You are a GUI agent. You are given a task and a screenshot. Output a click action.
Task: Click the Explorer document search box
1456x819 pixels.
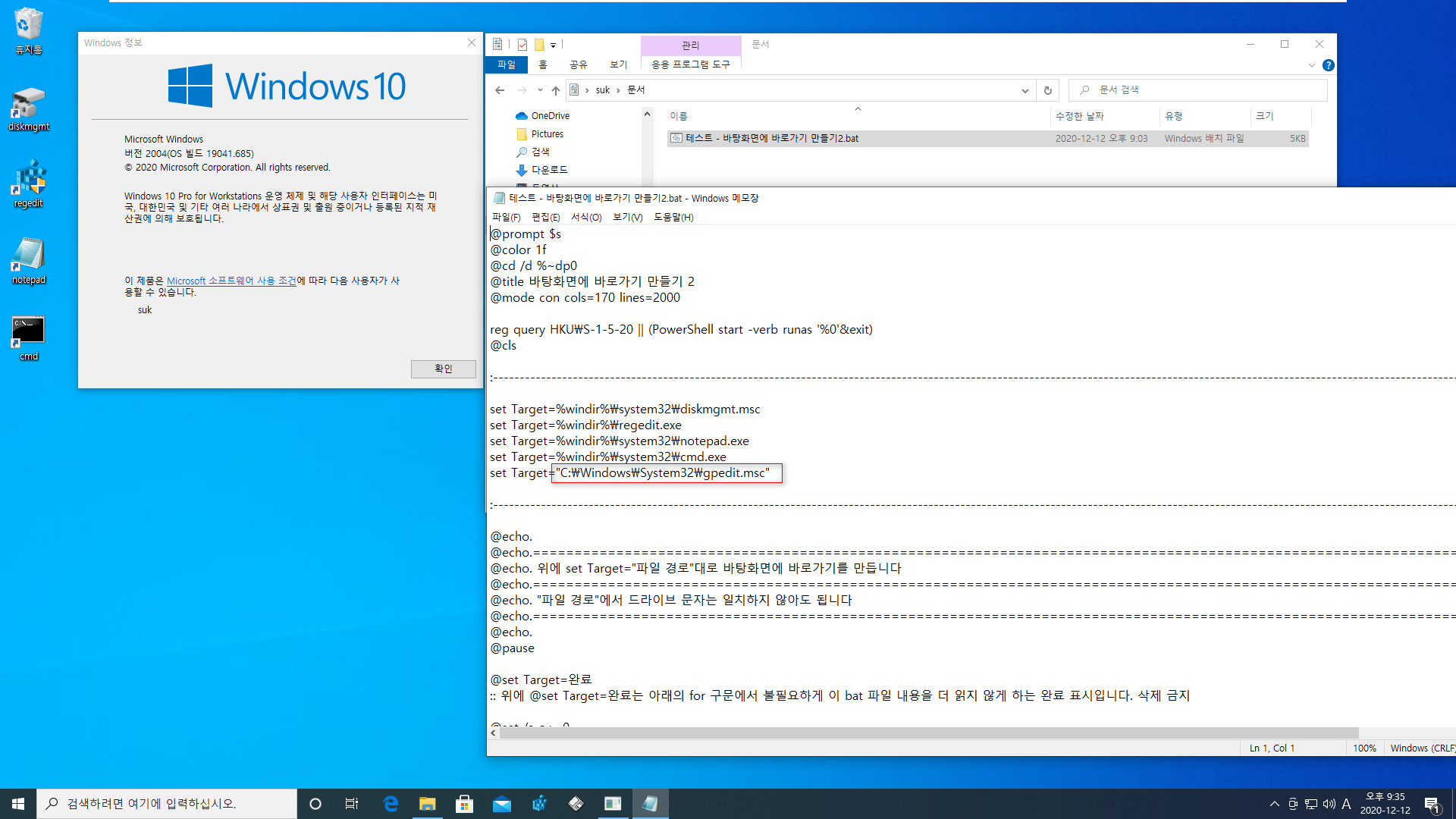coord(1198,90)
